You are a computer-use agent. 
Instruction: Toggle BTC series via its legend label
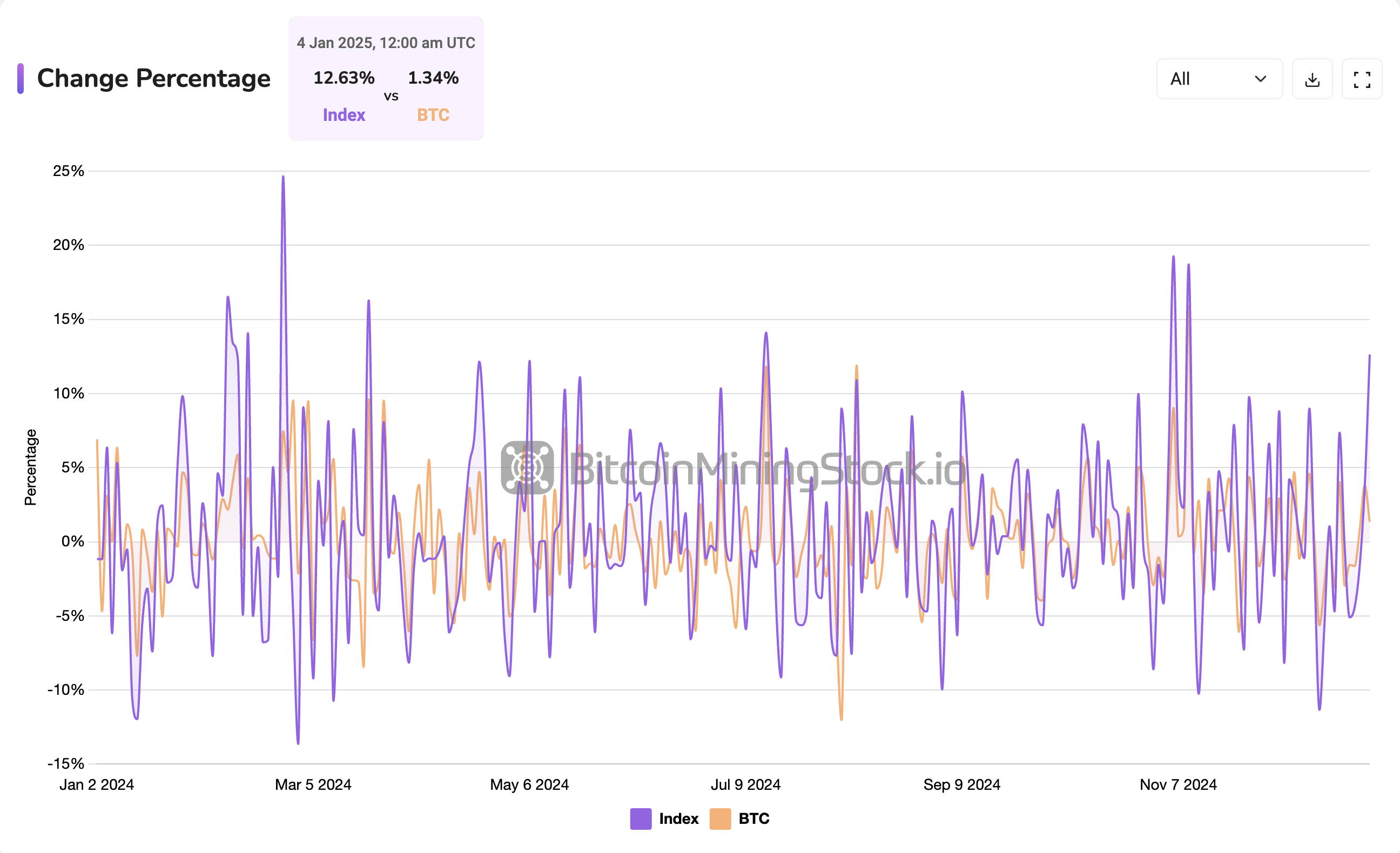tap(753, 818)
